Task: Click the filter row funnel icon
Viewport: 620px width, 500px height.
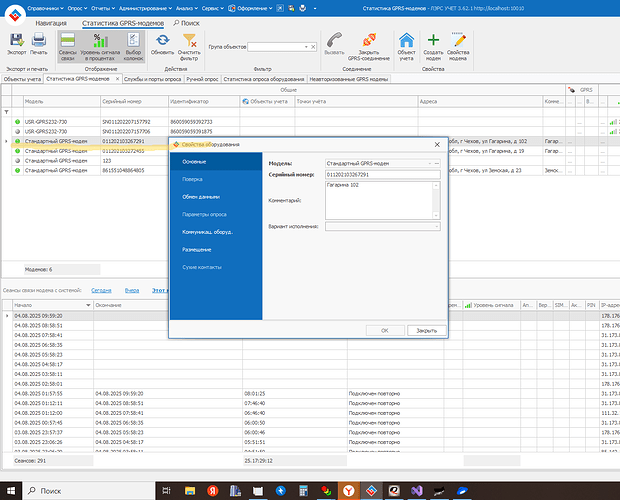Action: pyautogui.click(x=7, y=112)
